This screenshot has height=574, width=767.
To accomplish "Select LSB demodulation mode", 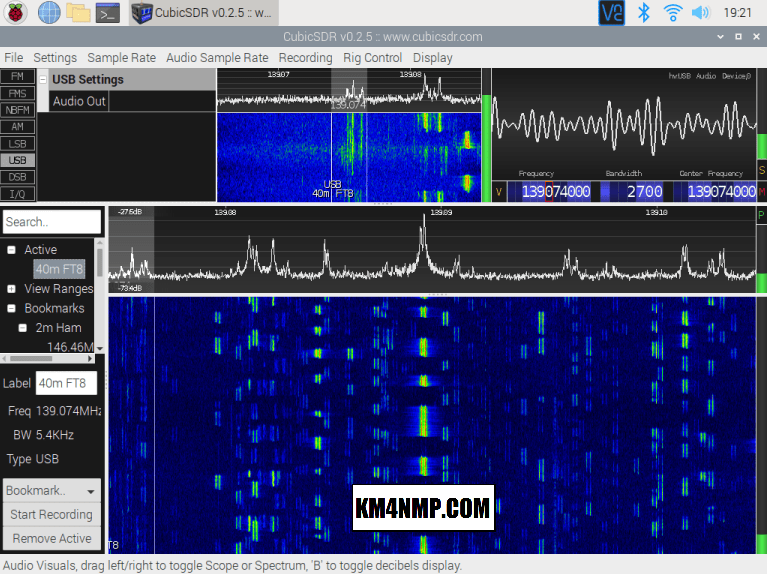I will pyautogui.click(x=17, y=144).
